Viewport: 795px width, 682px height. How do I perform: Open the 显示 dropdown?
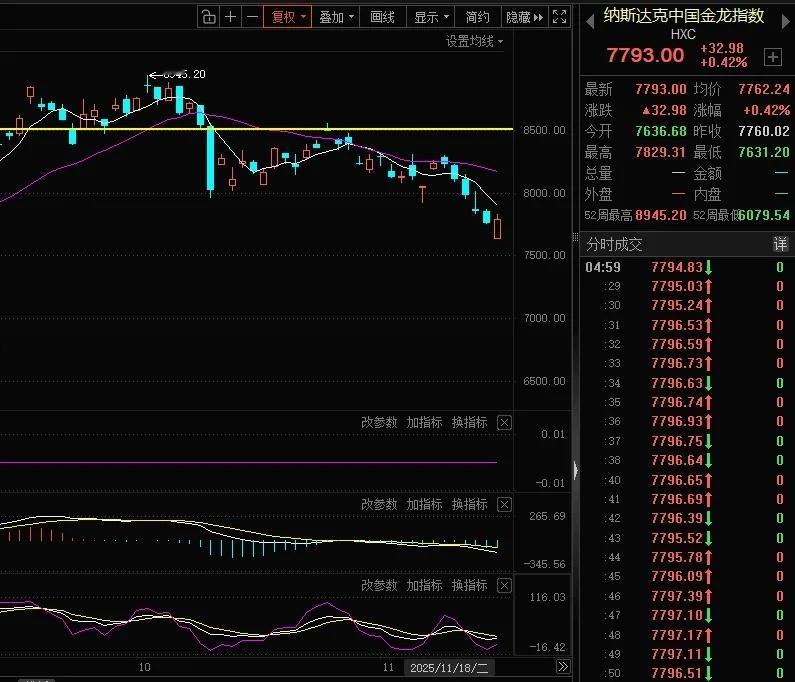point(431,17)
